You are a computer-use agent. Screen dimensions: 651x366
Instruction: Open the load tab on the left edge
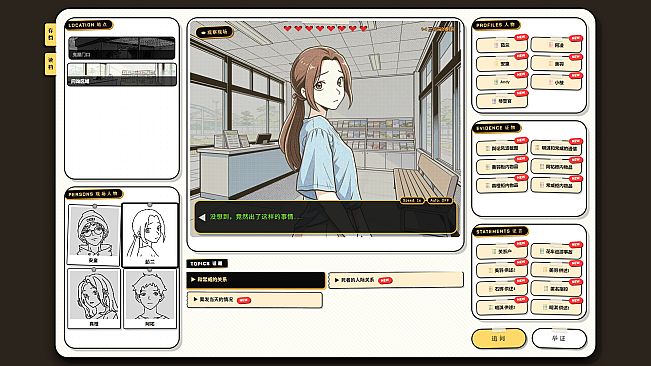[50, 64]
